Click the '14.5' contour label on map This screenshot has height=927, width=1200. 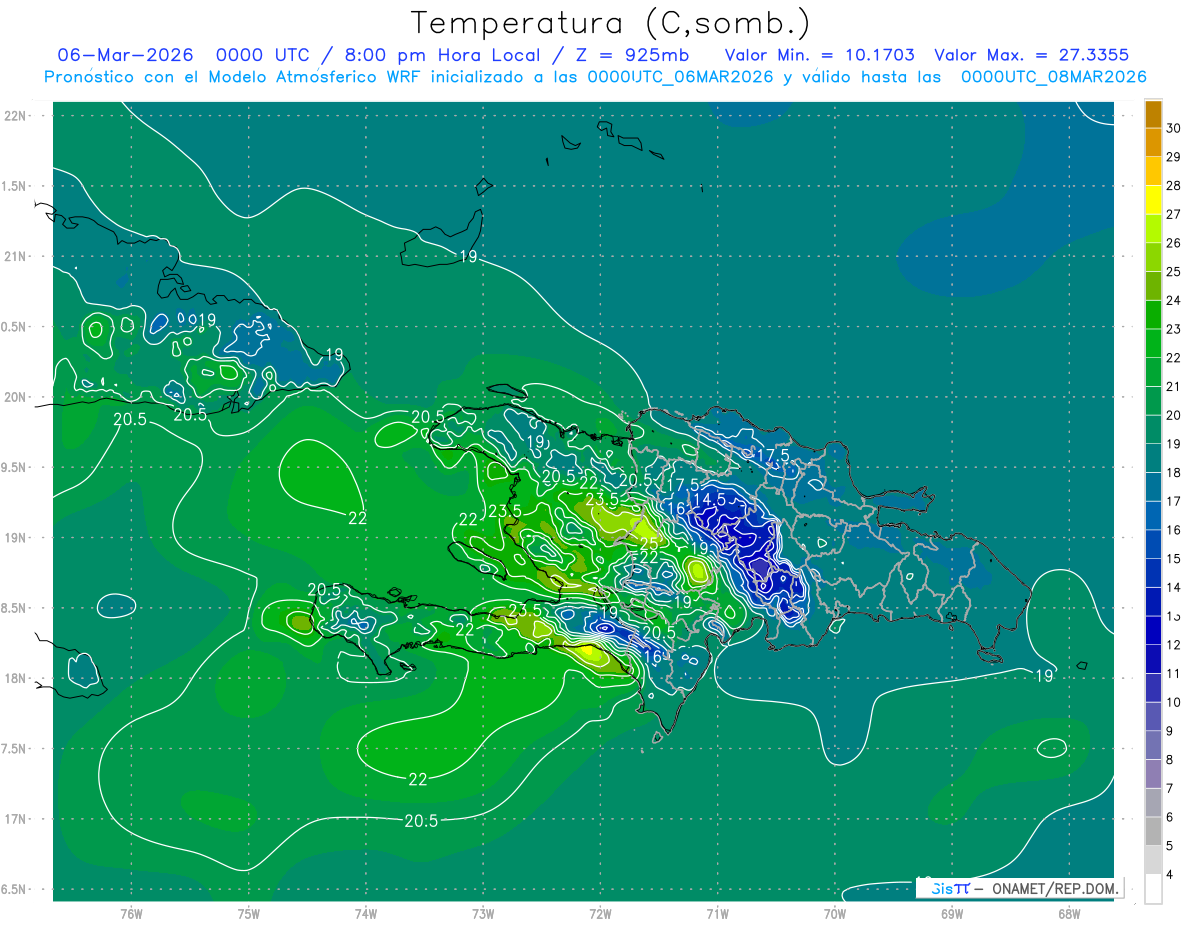coord(708,499)
